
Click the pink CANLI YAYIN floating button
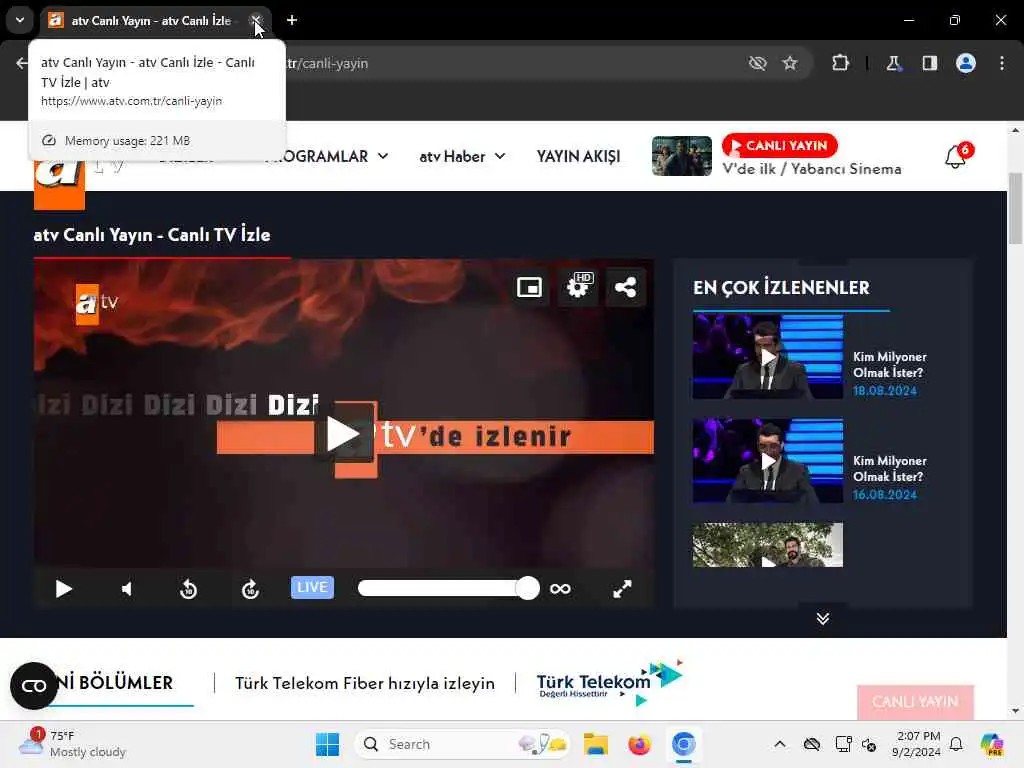915,701
